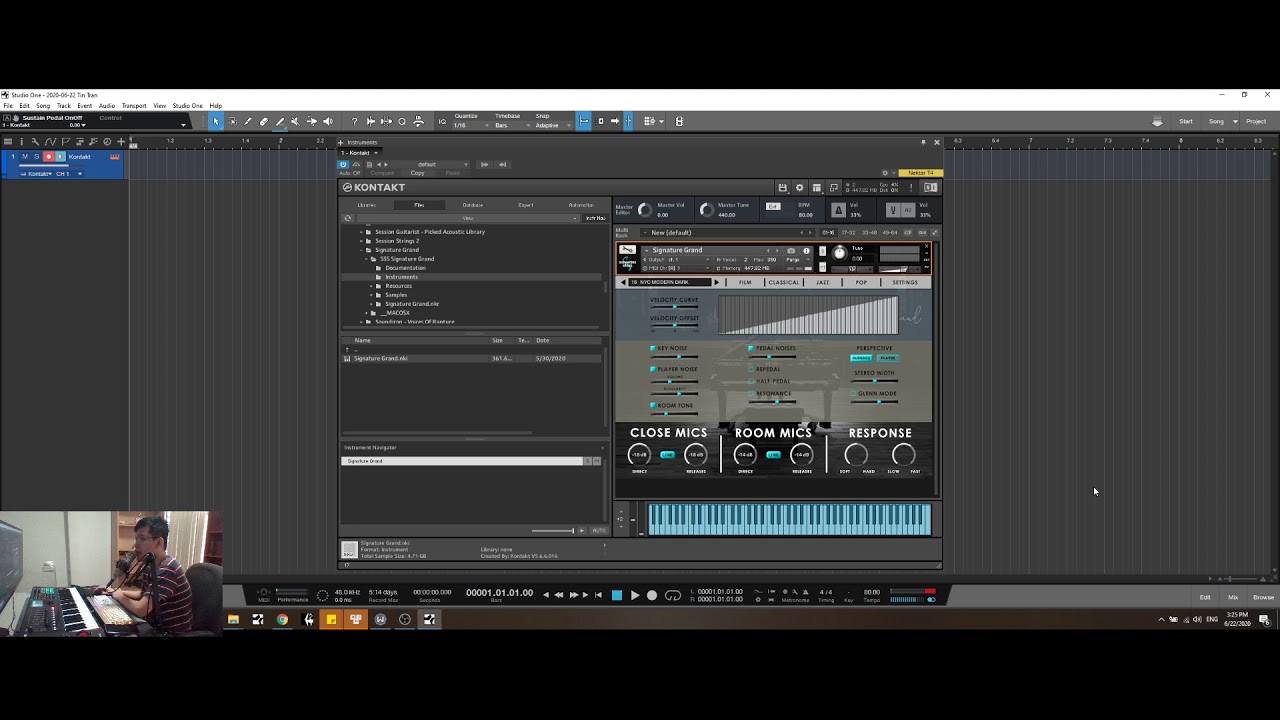Toggle monitor on Kontakt track
This screenshot has width=1280, height=720.
click(59, 157)
